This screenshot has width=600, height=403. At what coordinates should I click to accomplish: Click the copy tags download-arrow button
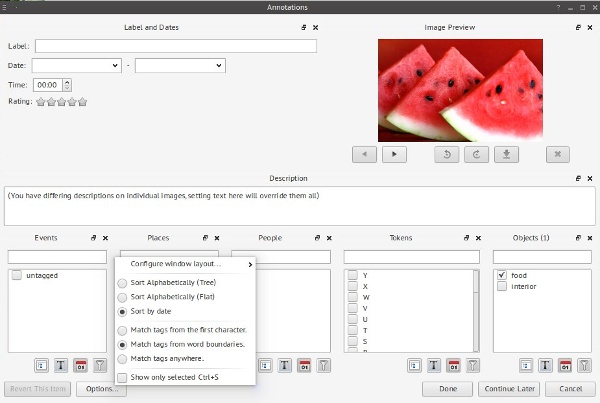pos(506,154)
